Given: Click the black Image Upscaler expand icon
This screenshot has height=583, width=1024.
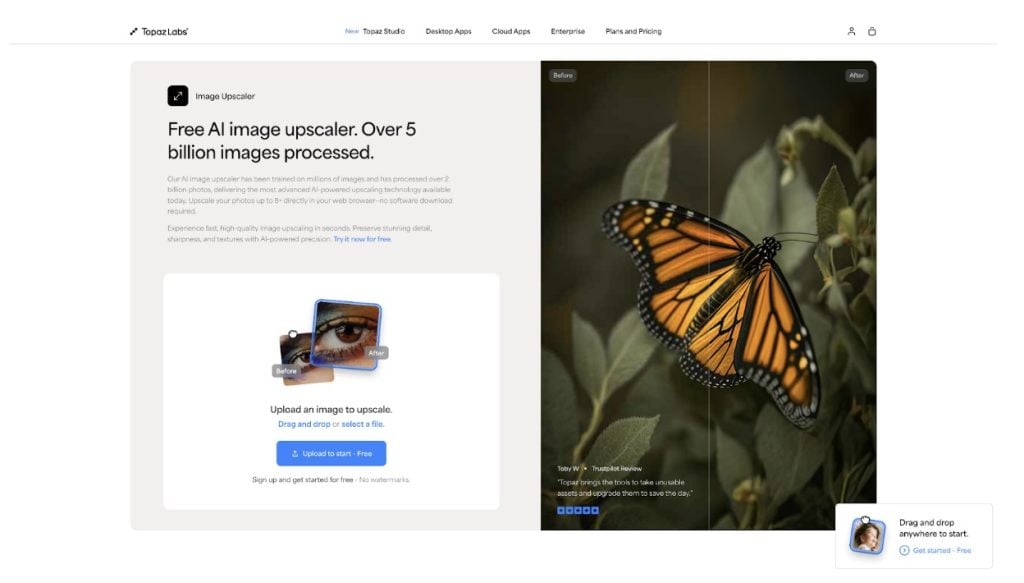Looking at the screenshot, I should tap(178, 96).
